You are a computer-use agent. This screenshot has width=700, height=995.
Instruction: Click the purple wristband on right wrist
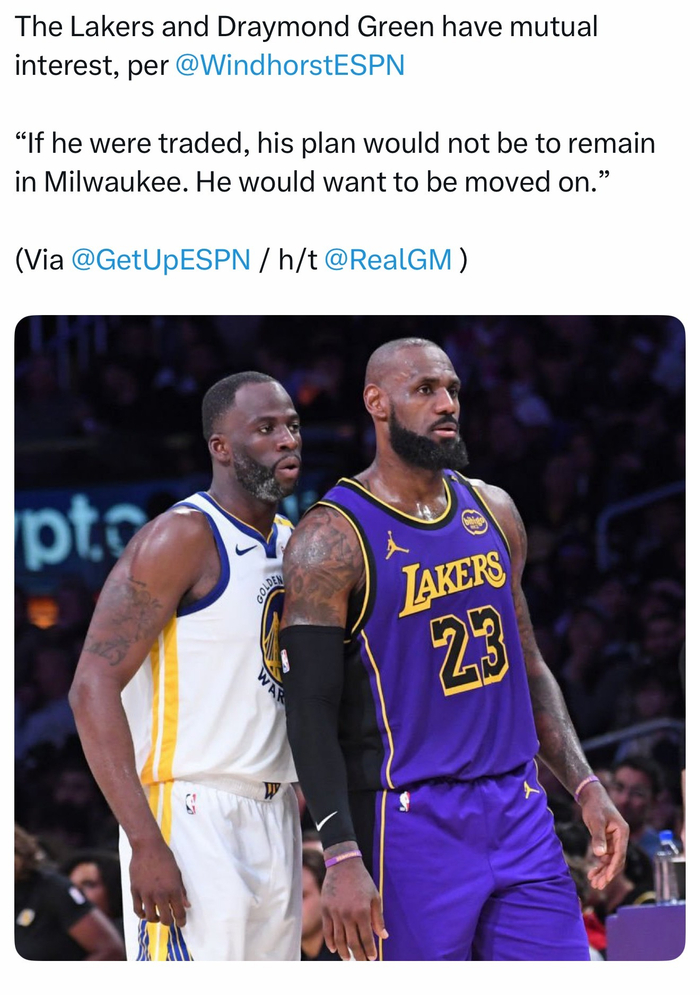(x=586, y=786)
